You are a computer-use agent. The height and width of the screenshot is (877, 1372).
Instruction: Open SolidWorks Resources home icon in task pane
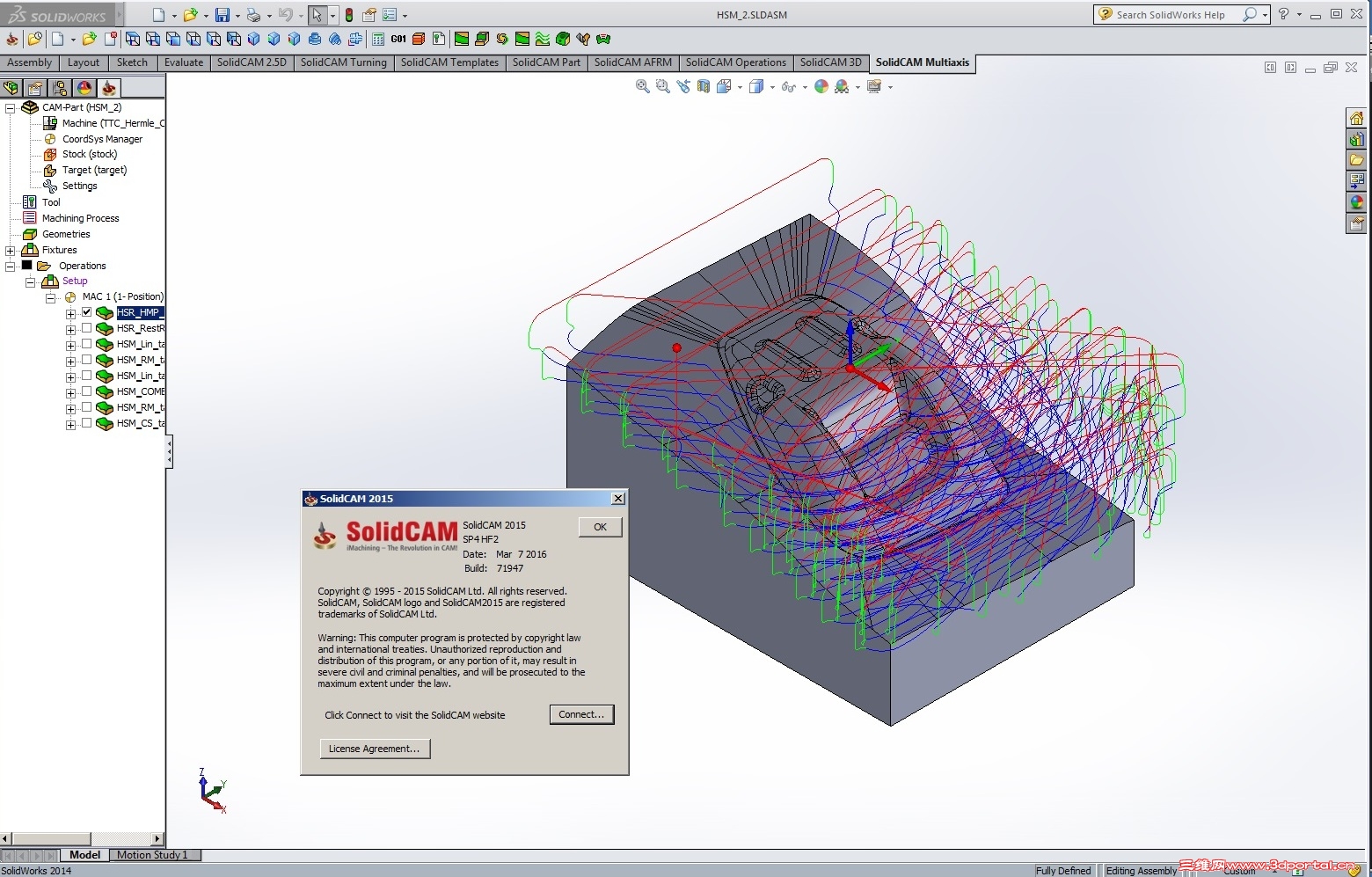pyautogui.click(x=1356, y=118)
